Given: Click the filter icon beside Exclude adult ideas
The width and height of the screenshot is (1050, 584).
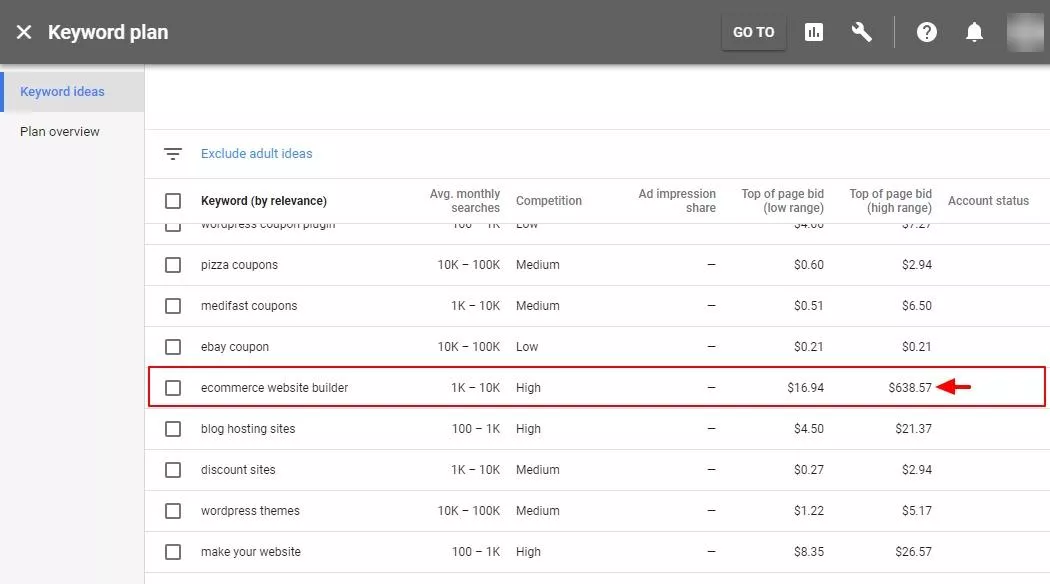Looking at the screenshot, I should click(173, 154).
